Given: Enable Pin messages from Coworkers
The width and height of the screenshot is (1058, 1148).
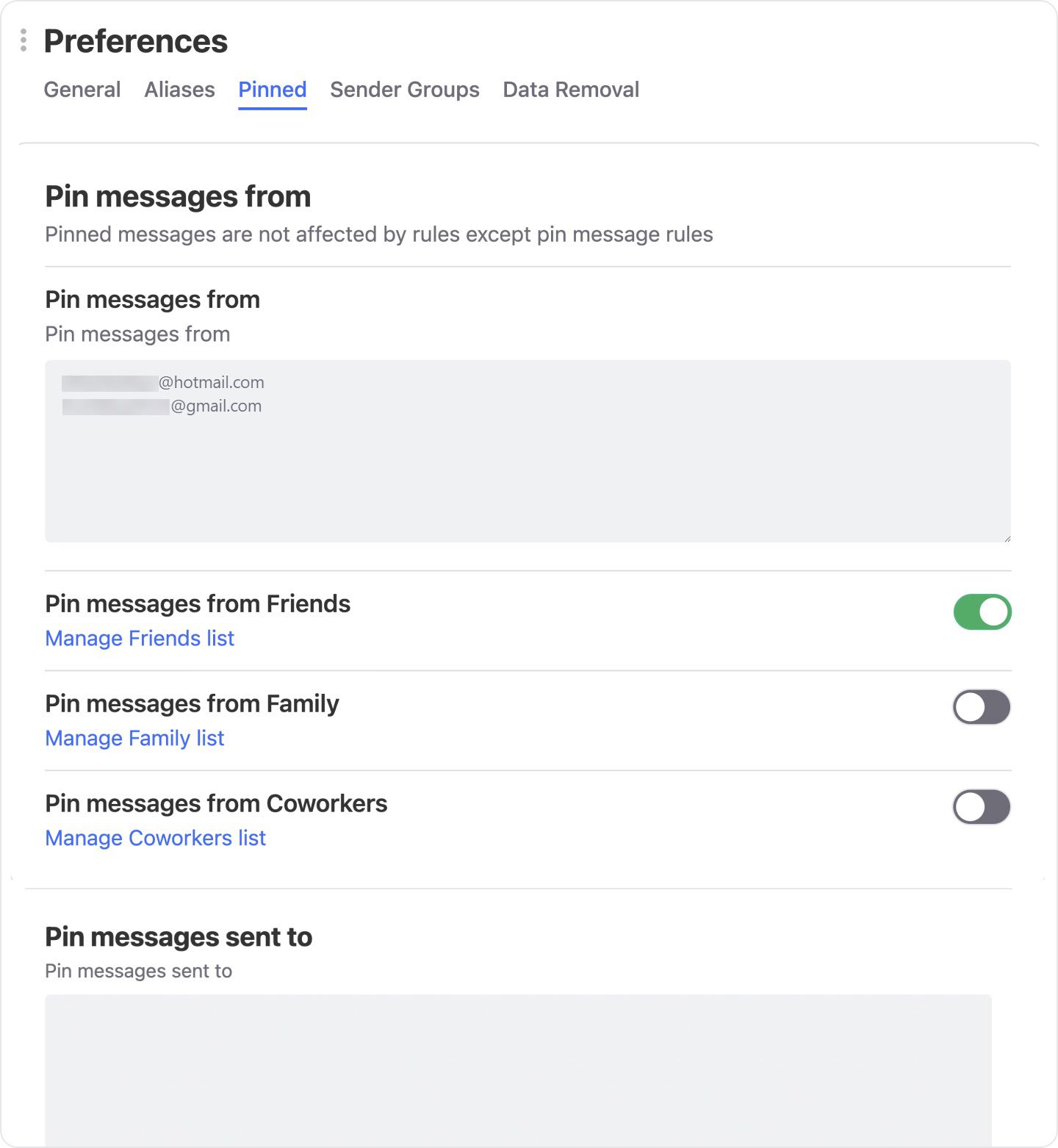Looking at the screenshot, I should pyautogui.click(x=981, y=807).
